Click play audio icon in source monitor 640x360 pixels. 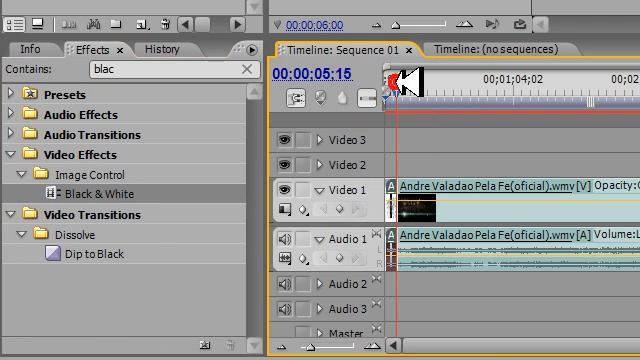pos(492,24)
